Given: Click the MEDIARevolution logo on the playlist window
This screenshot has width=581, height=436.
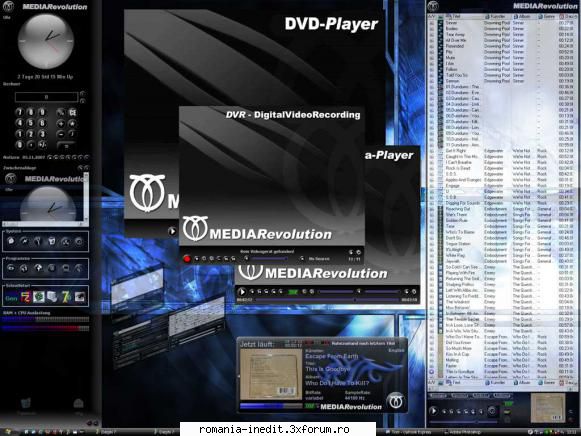Looking at the screenshot, I should [433, 6].
